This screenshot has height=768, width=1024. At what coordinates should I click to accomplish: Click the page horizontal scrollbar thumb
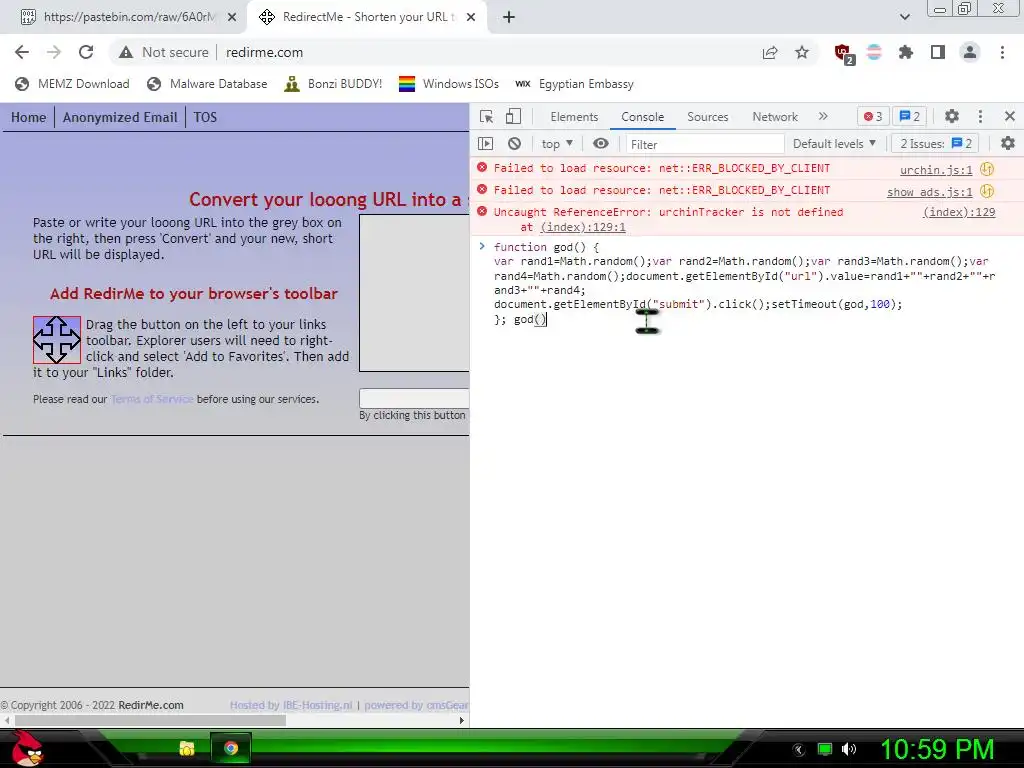point(150,720)
